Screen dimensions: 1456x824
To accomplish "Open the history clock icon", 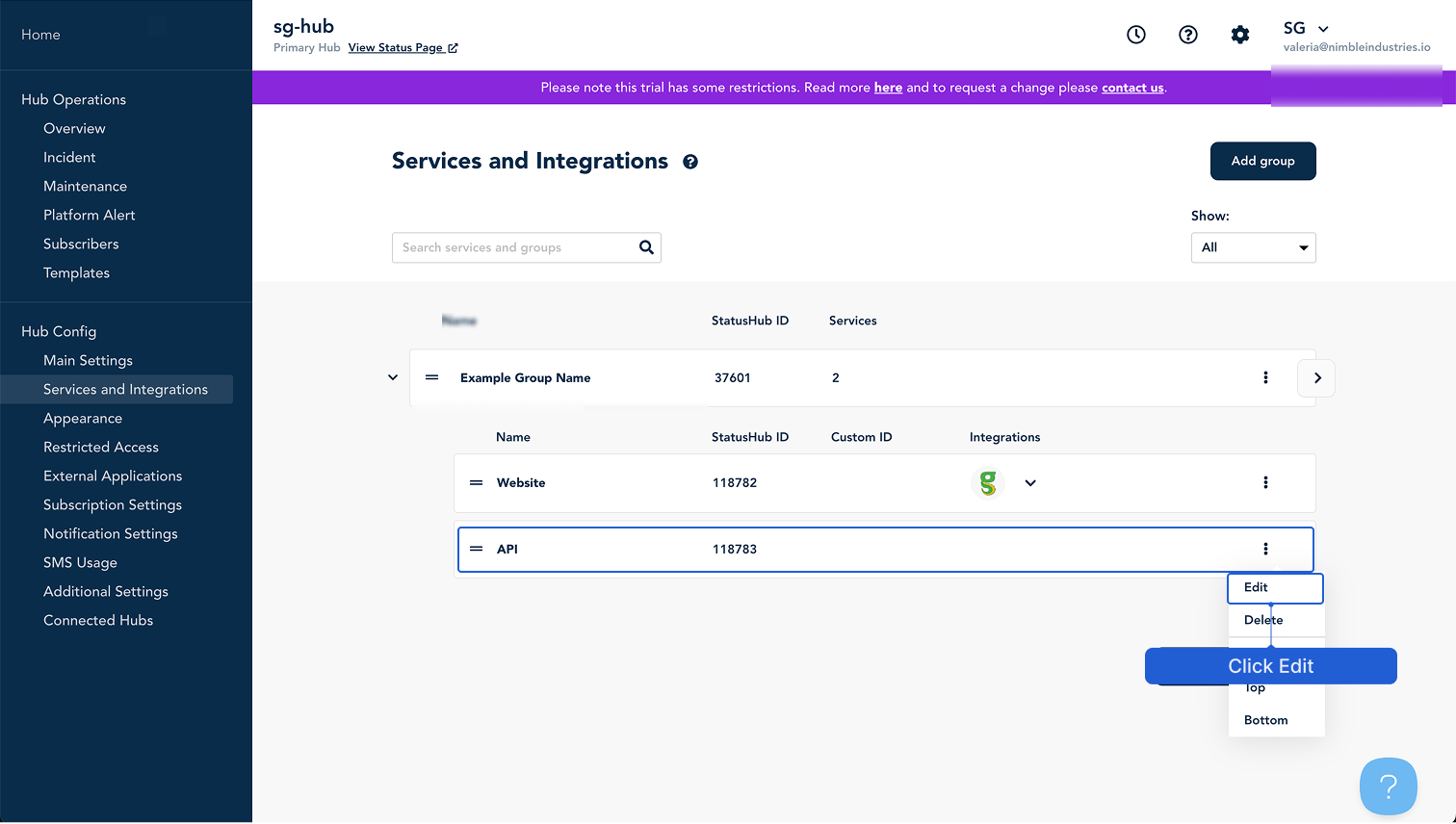I will coord(1136,35).
